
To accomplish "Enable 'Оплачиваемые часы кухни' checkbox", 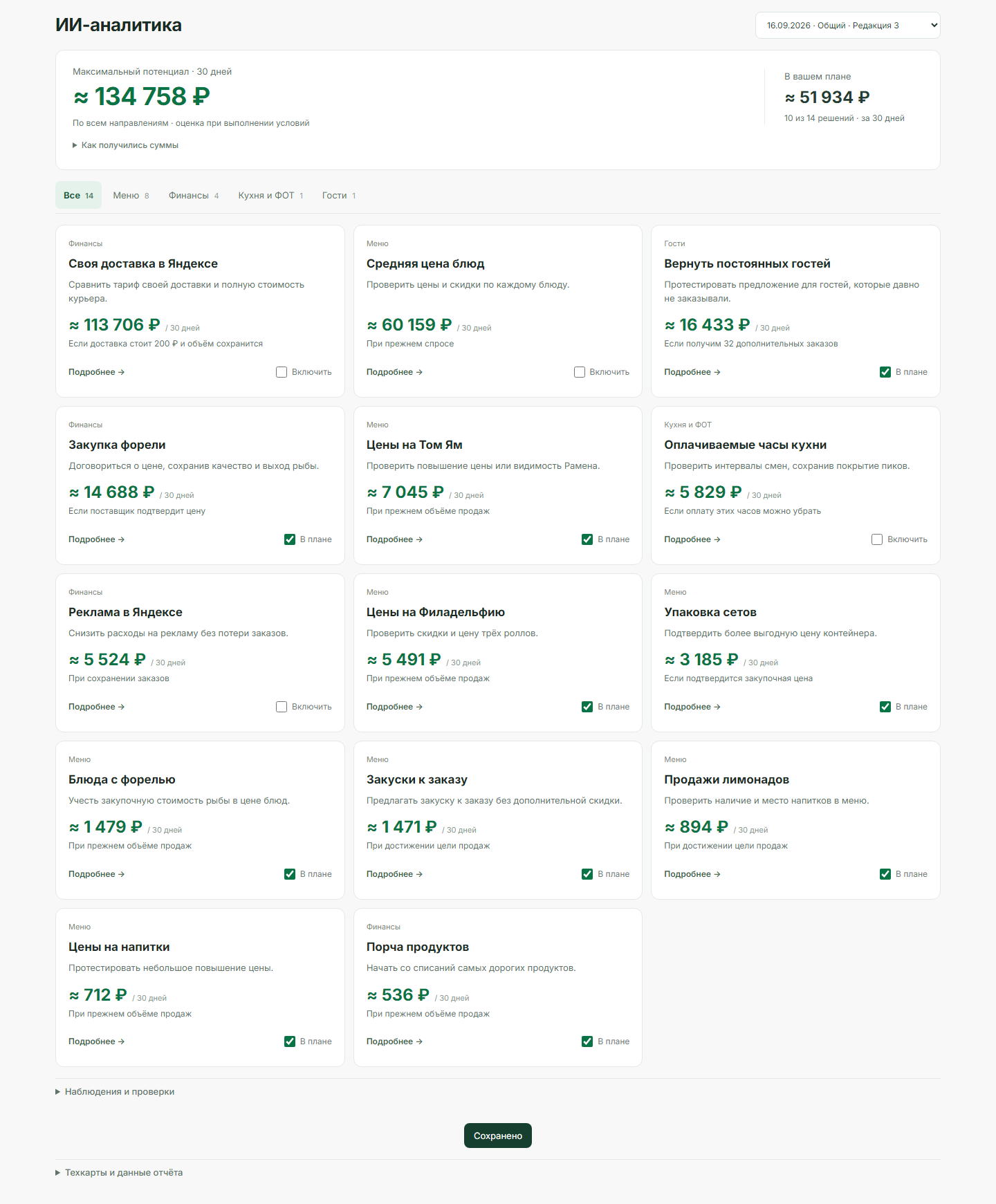I will 877,539.
